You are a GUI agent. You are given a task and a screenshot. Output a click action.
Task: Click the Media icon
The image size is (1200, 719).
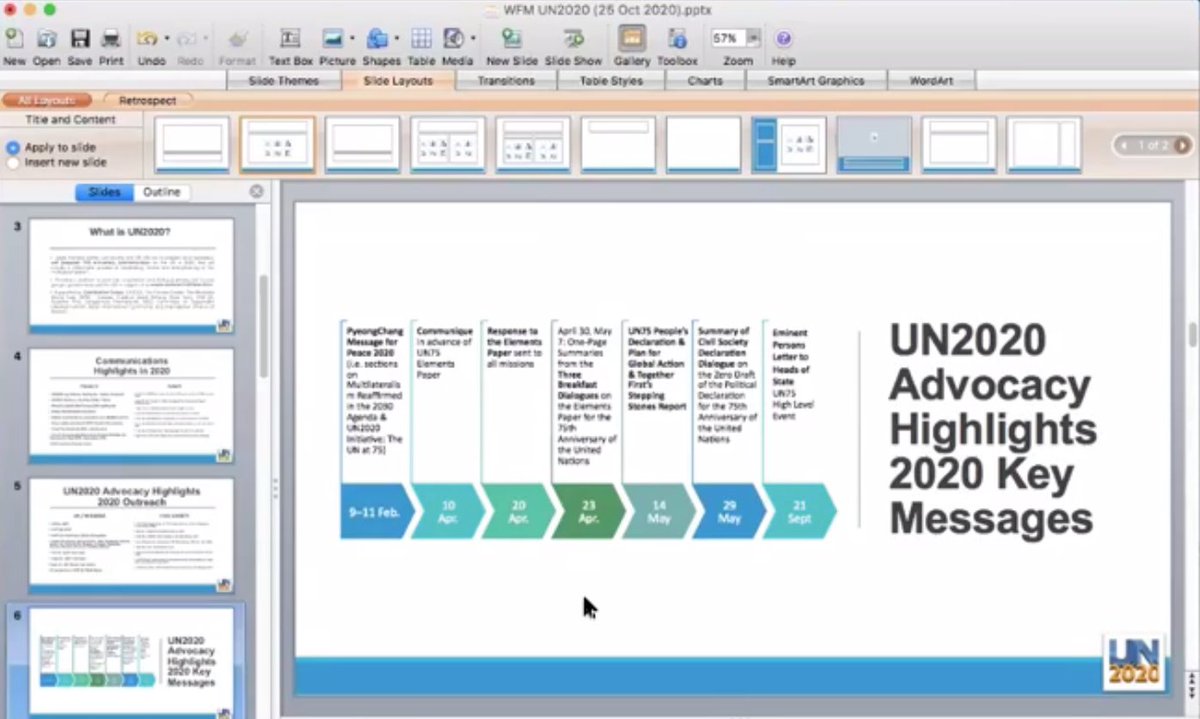coord(454,39)
